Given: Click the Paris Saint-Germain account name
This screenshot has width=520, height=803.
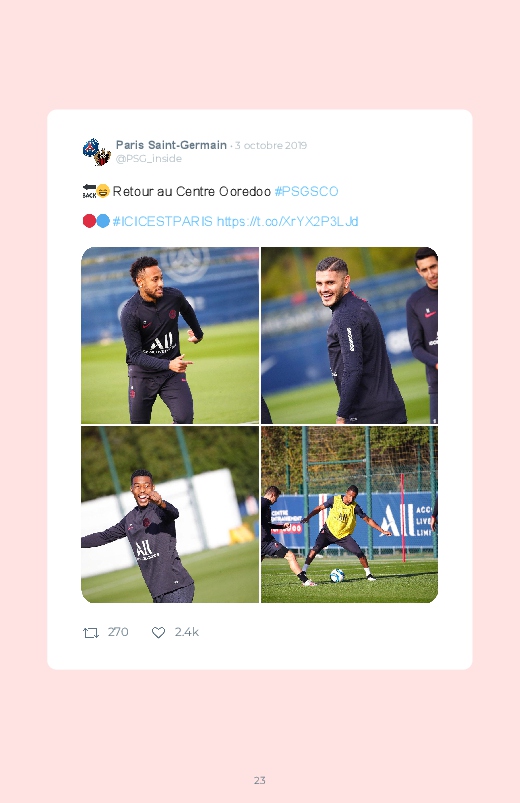Looking at the screenshot, I should [171, 145].
